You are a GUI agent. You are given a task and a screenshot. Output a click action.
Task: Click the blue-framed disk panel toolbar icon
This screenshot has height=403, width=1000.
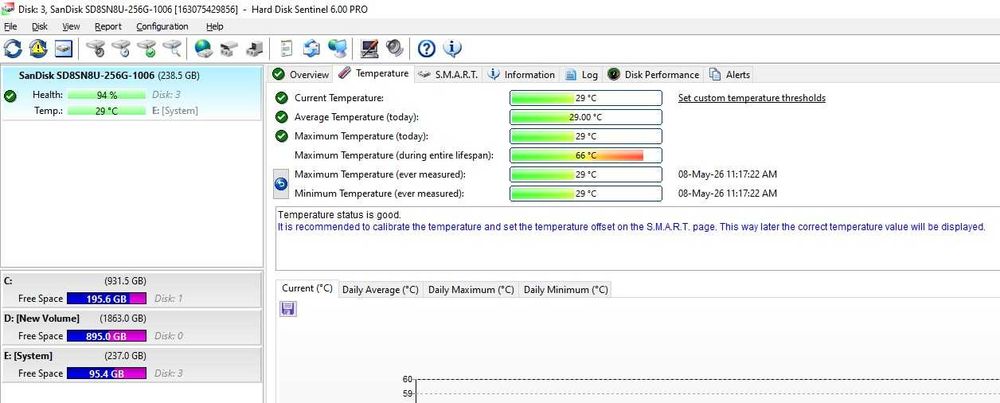click(x=63, y=48)
